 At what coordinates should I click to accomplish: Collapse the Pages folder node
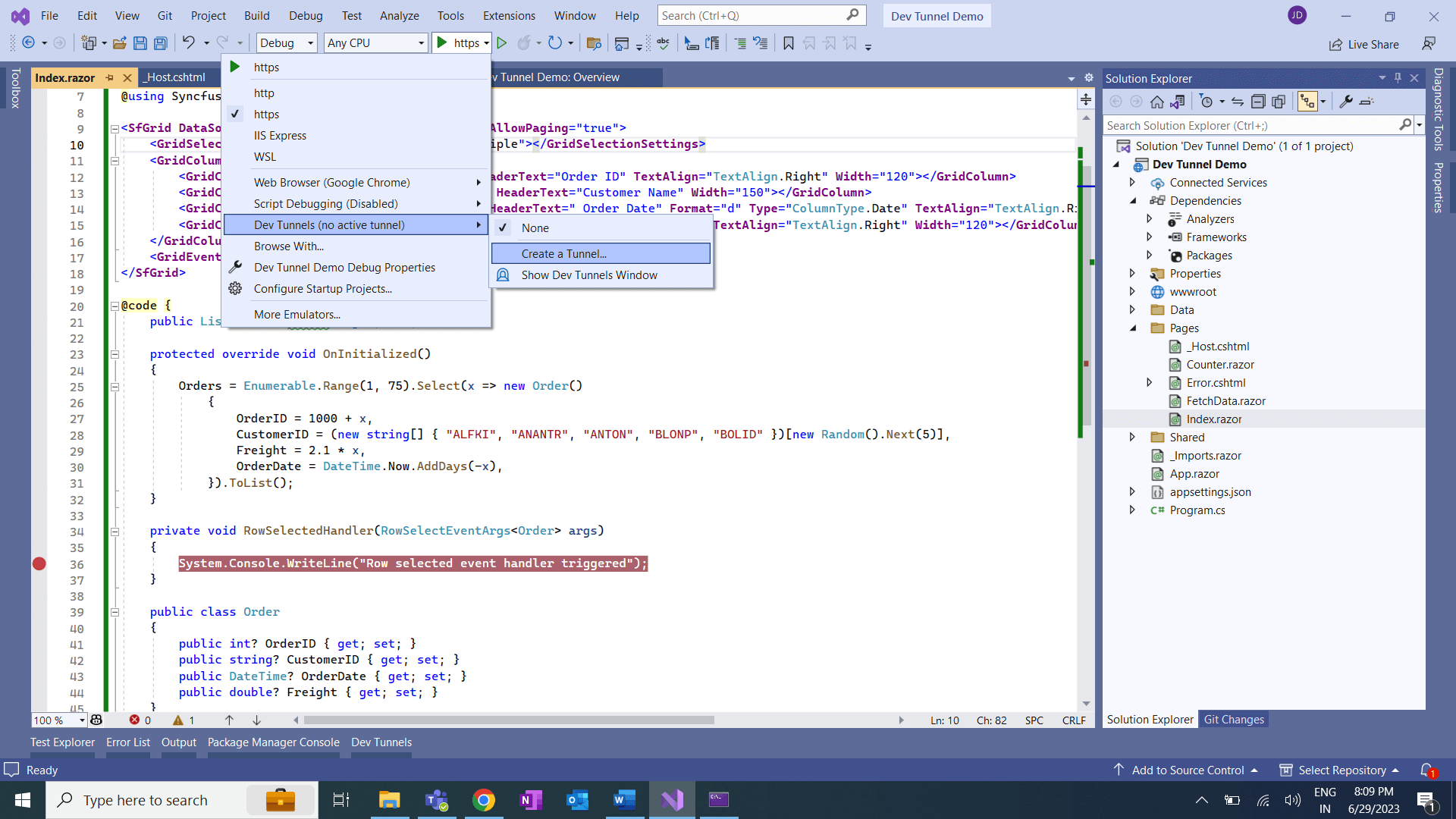(x=1133, y=328)
